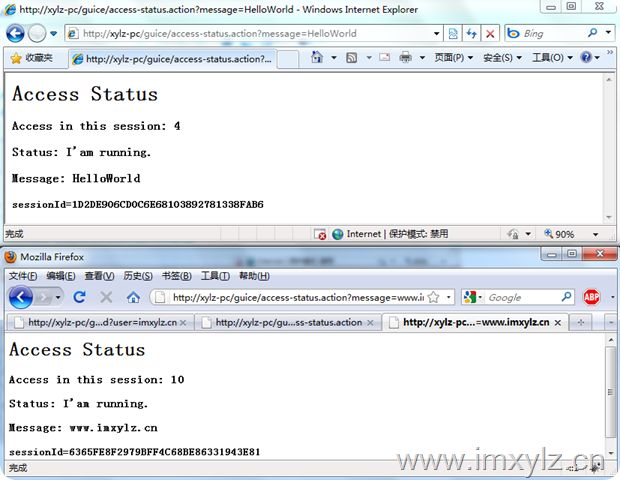Viewport: 620px width, 480px height.
Task: Close the ss-status.action Firefox tab
Action: (370, 323)
